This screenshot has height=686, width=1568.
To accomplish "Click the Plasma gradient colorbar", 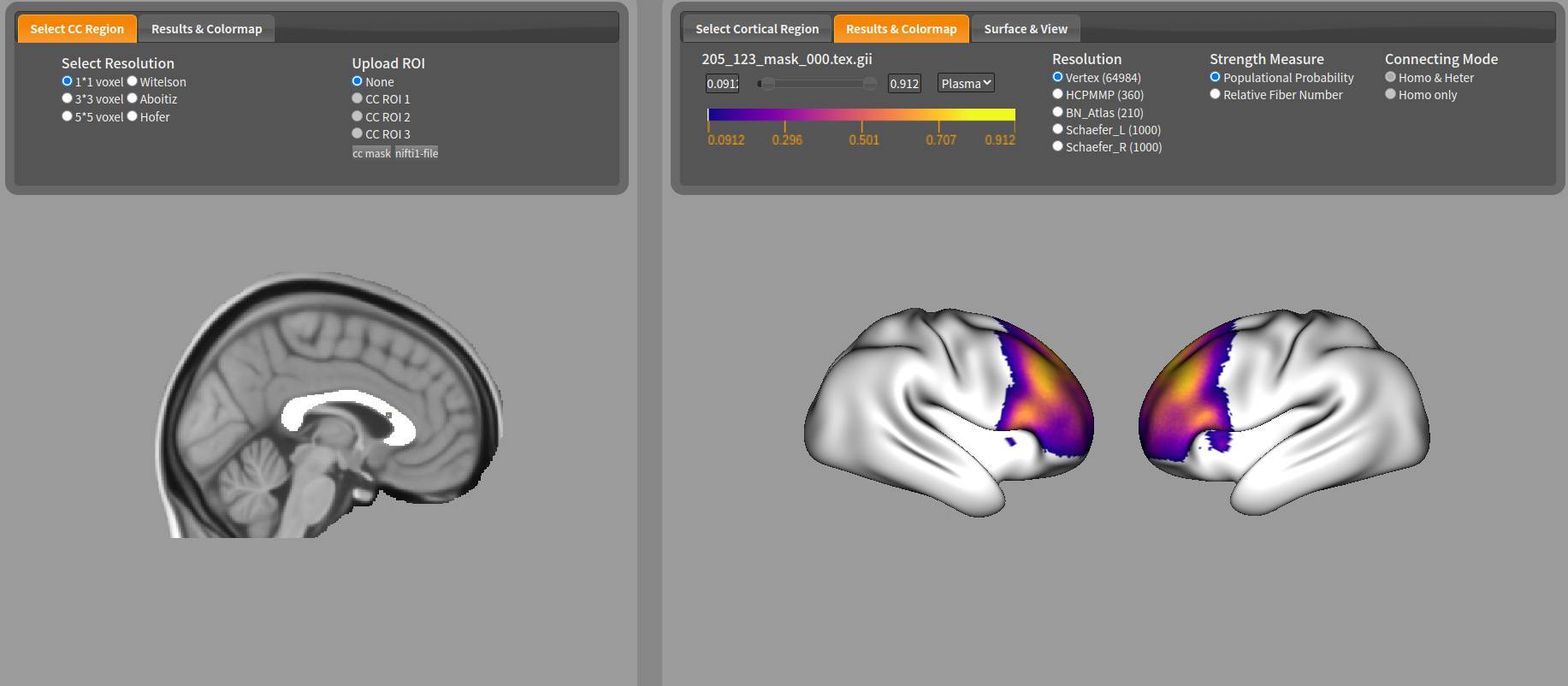I will pos(861,115).
